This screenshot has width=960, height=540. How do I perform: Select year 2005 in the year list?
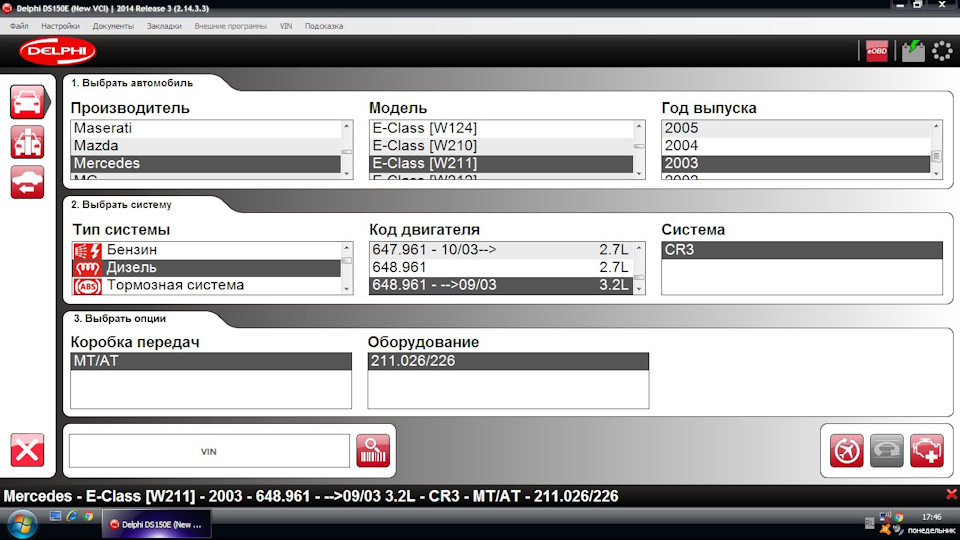point(796,128)
